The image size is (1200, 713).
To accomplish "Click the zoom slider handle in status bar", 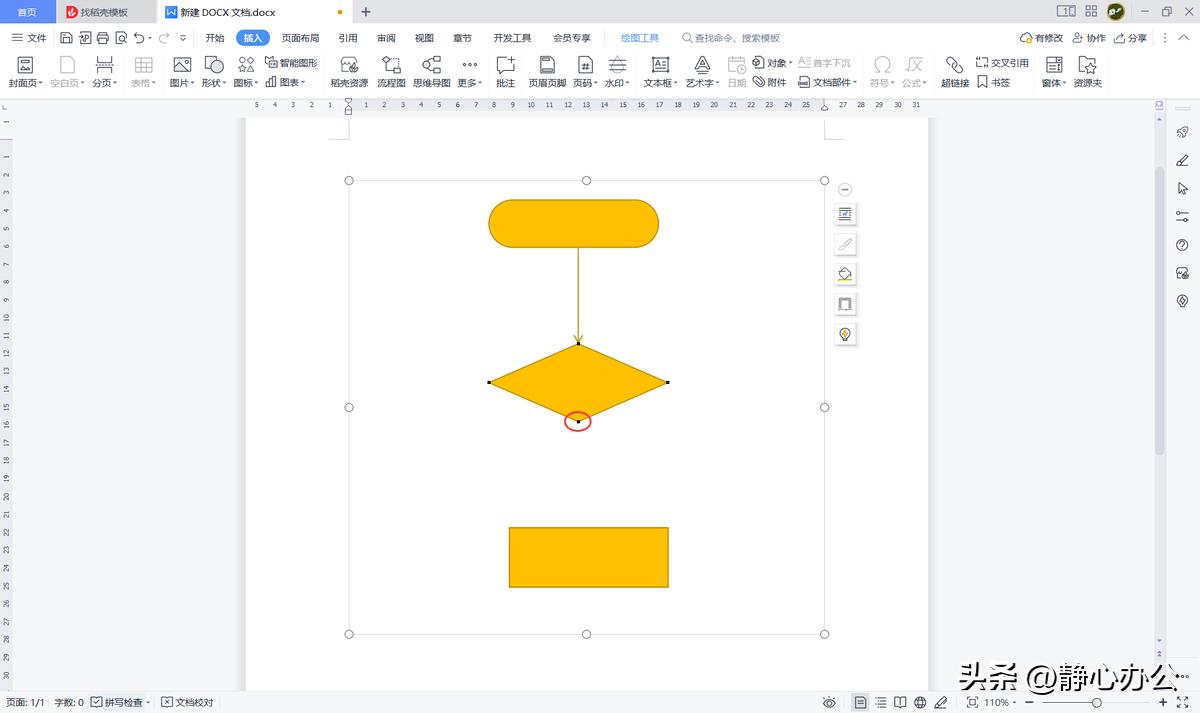I will pyautogui.click(x=1097, y=702).
